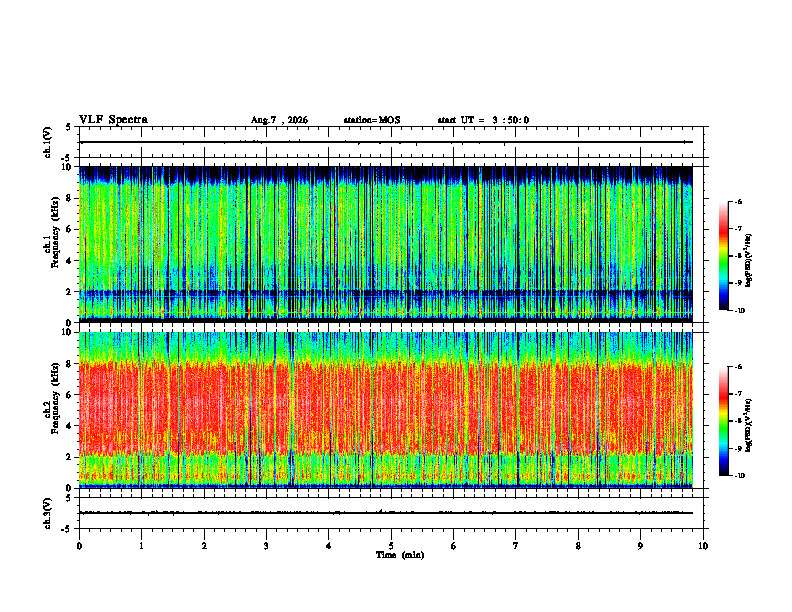
Task: Click the VLF Spectra title text
Action: (x=113, y=120)
